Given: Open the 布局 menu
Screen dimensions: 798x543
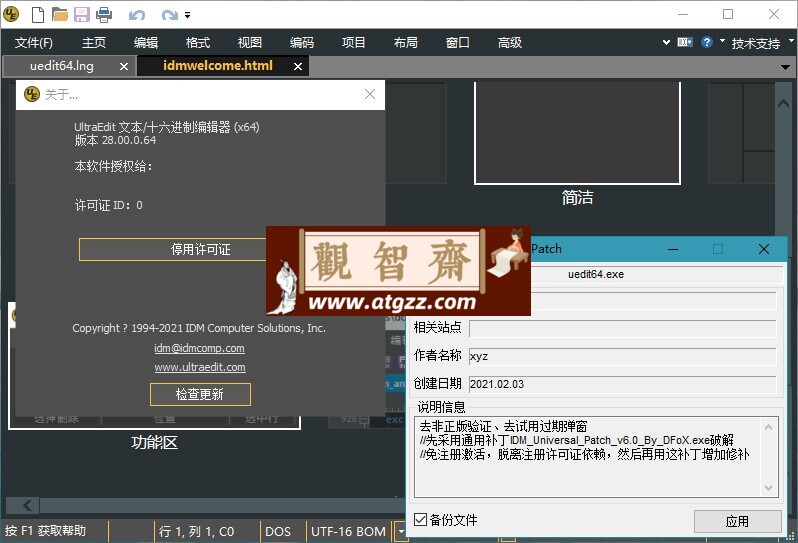Looking at the screenshot, I should point(406,43).
